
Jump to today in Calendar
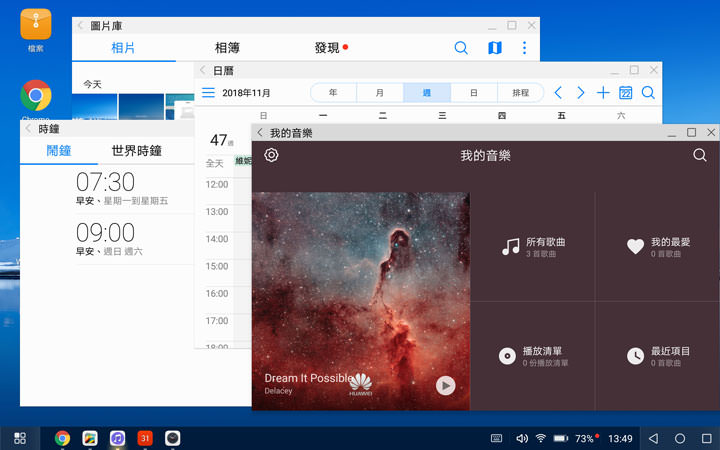625,93
